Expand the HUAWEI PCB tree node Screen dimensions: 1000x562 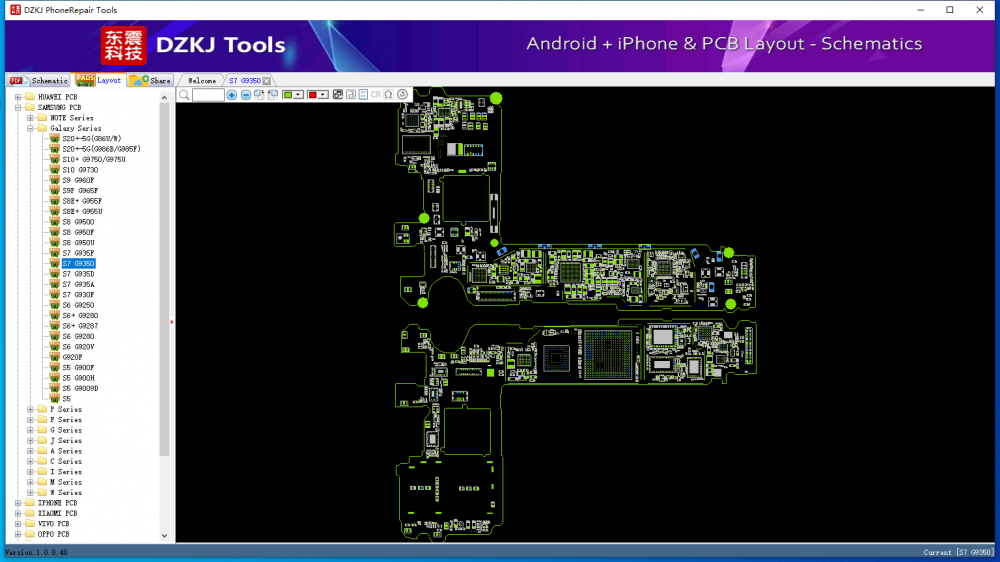click(18, 97)
